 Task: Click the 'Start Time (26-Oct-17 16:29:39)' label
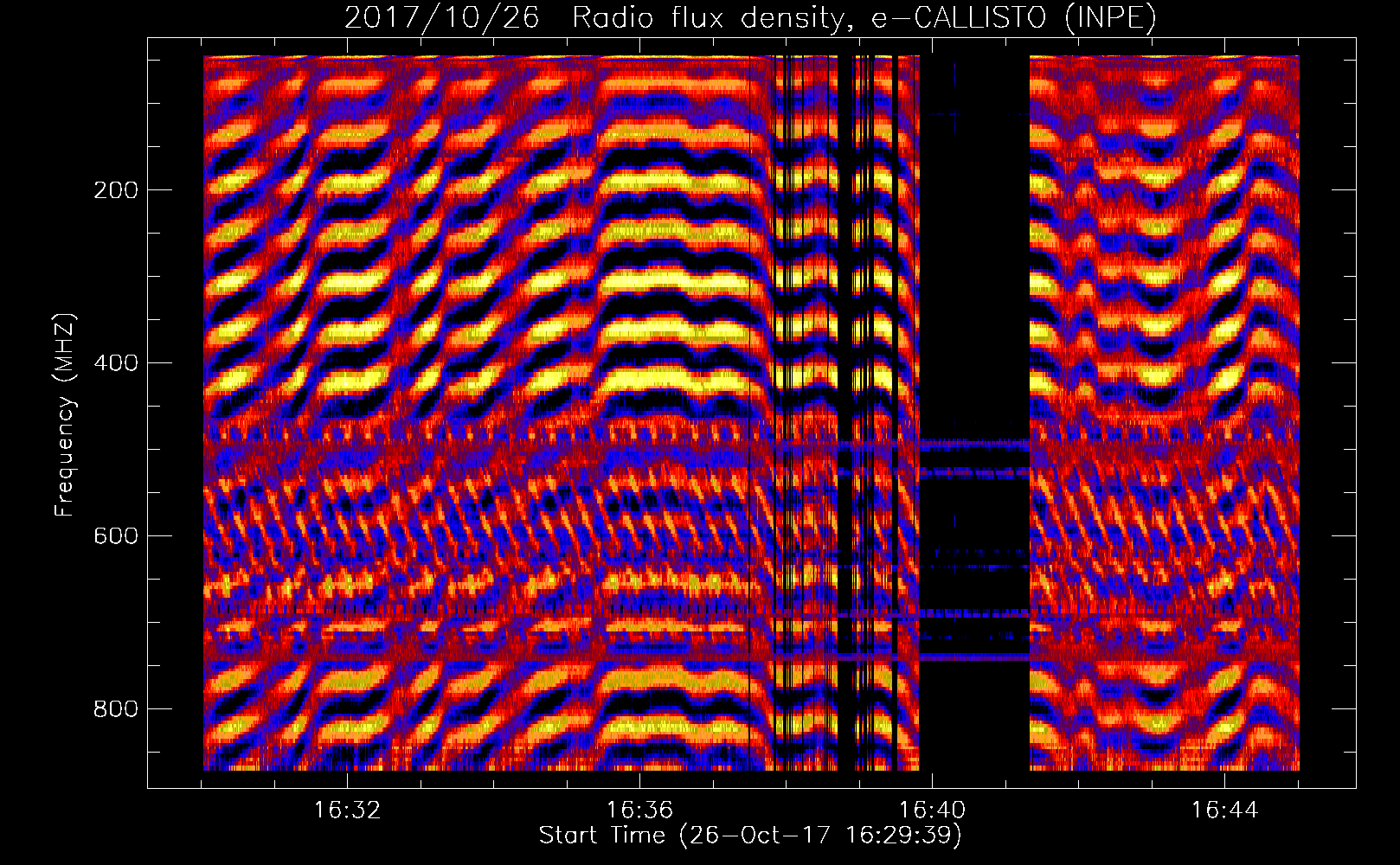pos(750,836)
